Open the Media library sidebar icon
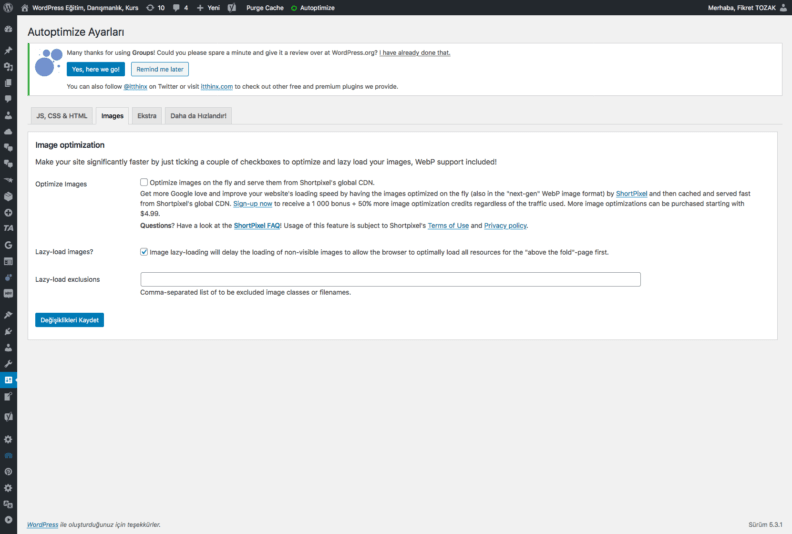Image resolution: width=792 pixels, height=534 pixels. (x=8, y=67)
